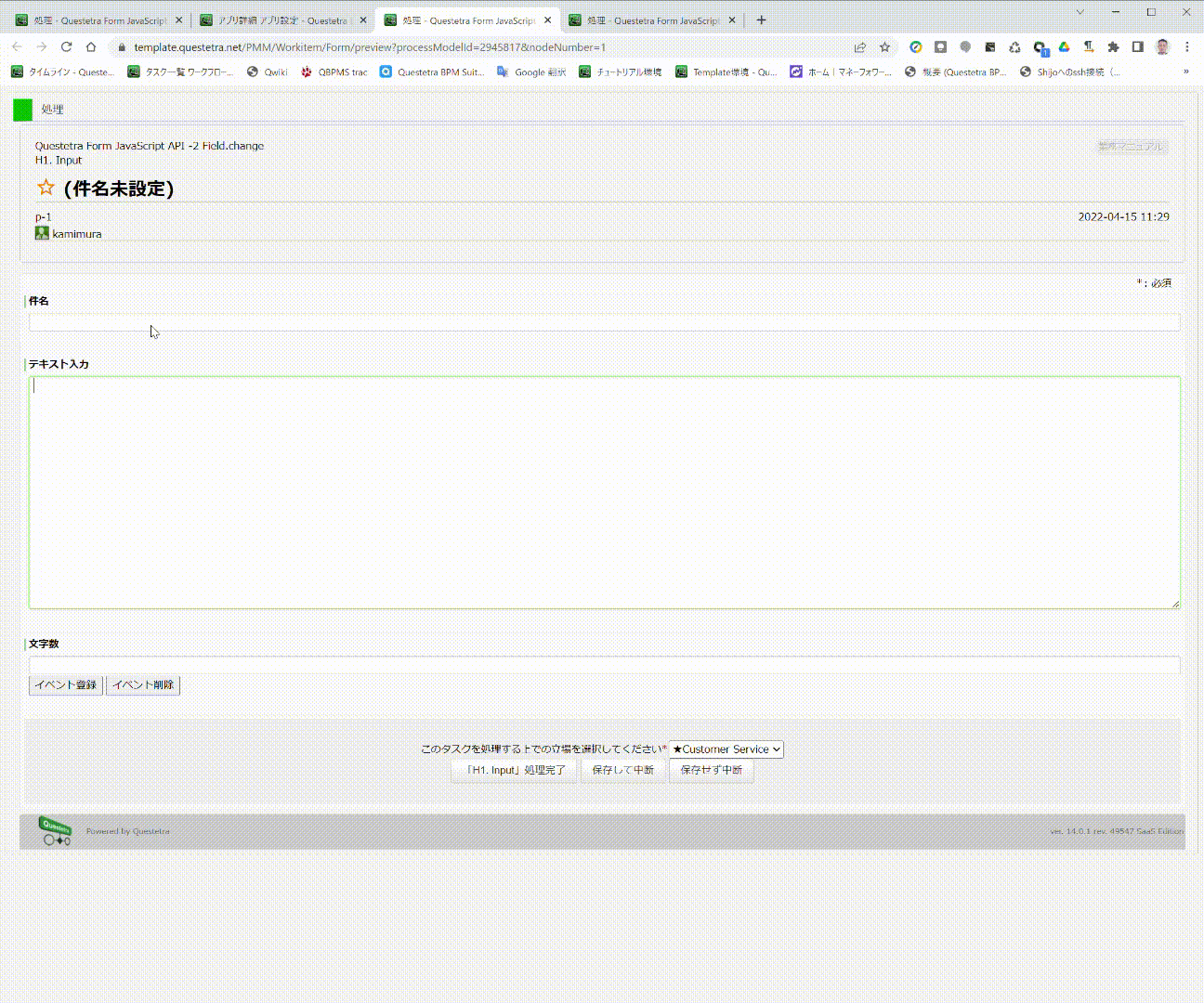
Task: Click the share icon in the address bar
Action: click(x=859, y=46)
